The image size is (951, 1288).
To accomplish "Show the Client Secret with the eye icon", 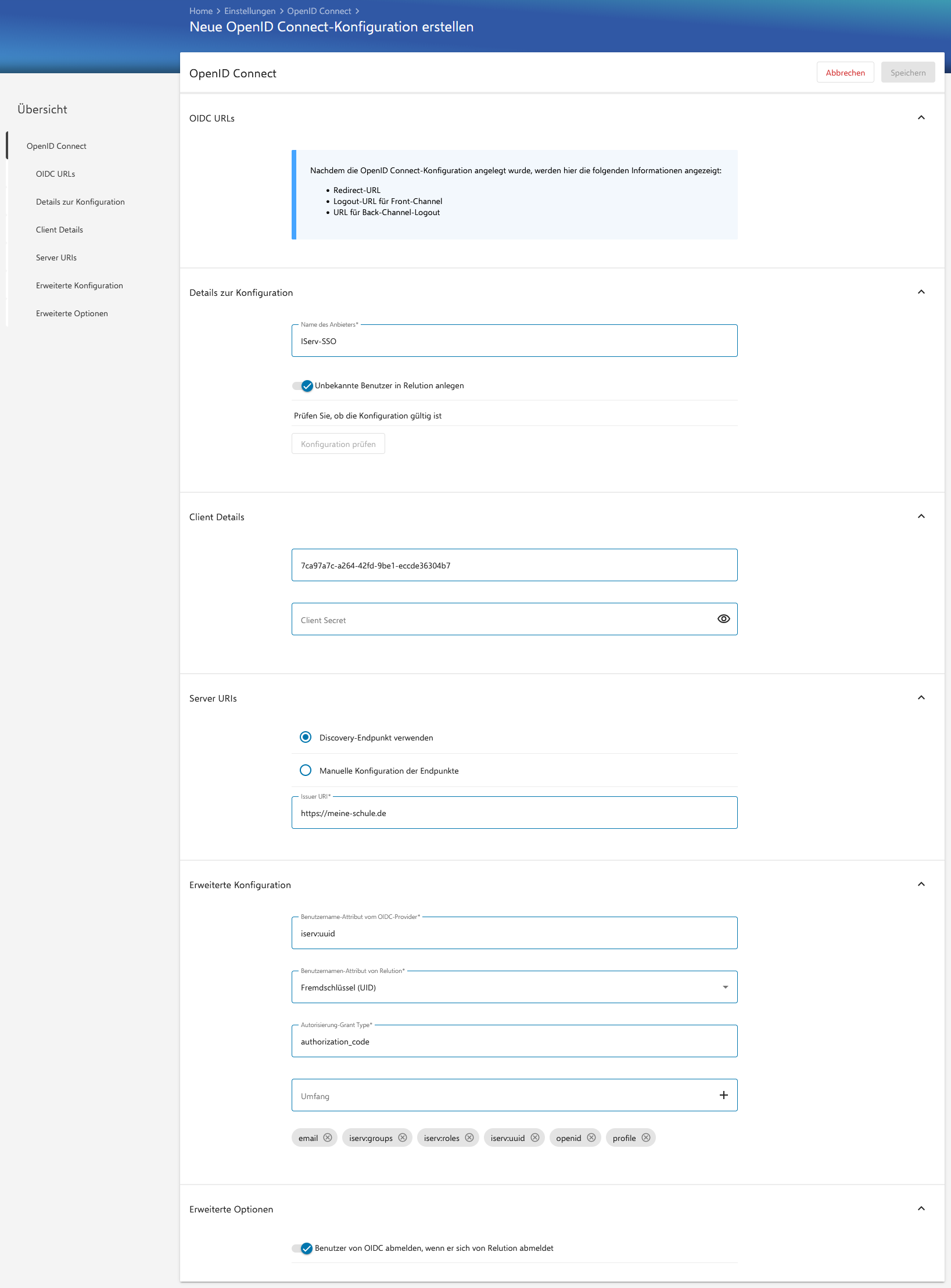I will 723,619.
